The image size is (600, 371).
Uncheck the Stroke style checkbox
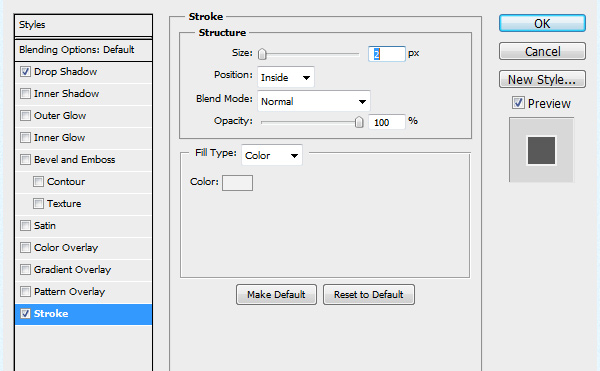[x=25, y=314]
